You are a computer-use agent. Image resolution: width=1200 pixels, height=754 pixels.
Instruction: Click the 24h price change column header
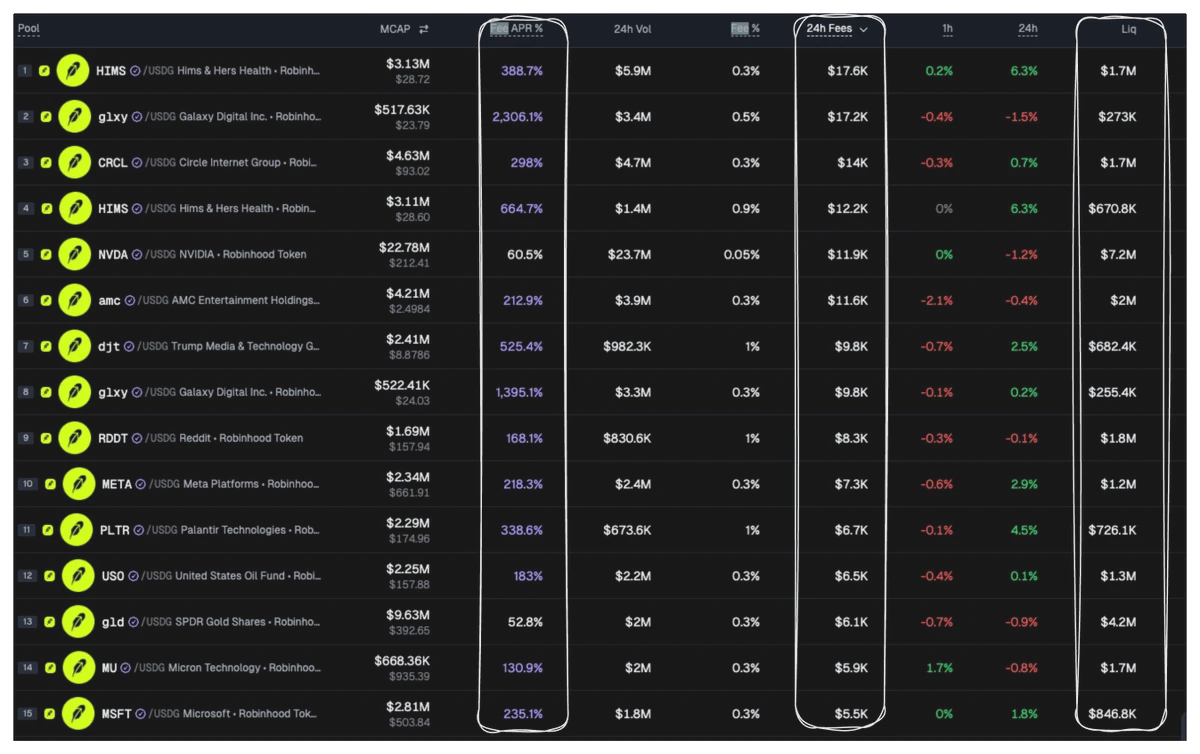pyautogui.click(x=1028, y=29)
